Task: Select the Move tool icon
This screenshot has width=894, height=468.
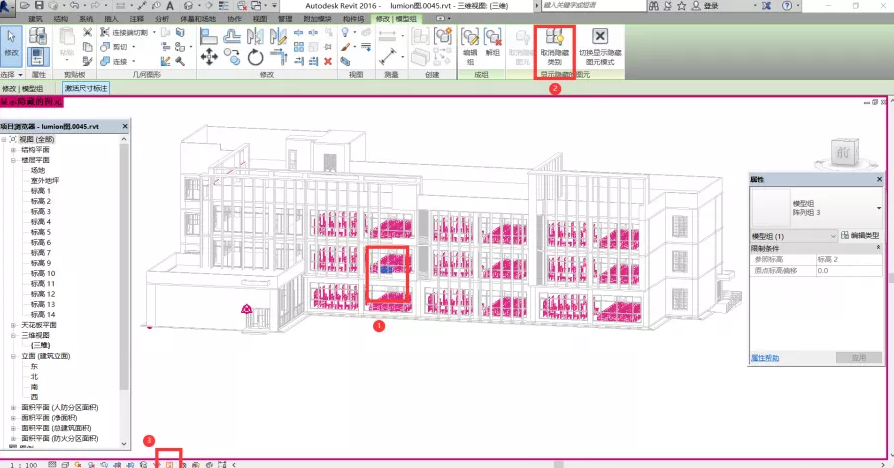Action: [209, 57]
